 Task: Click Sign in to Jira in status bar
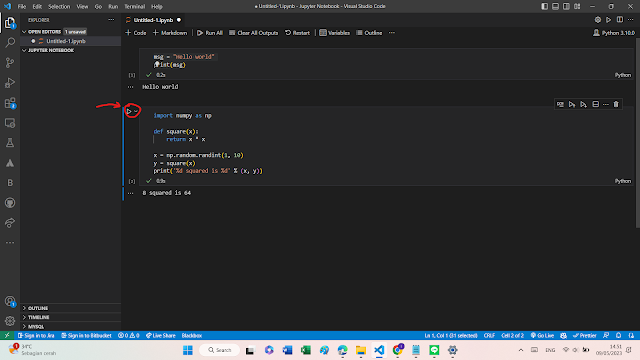[36, 336]
